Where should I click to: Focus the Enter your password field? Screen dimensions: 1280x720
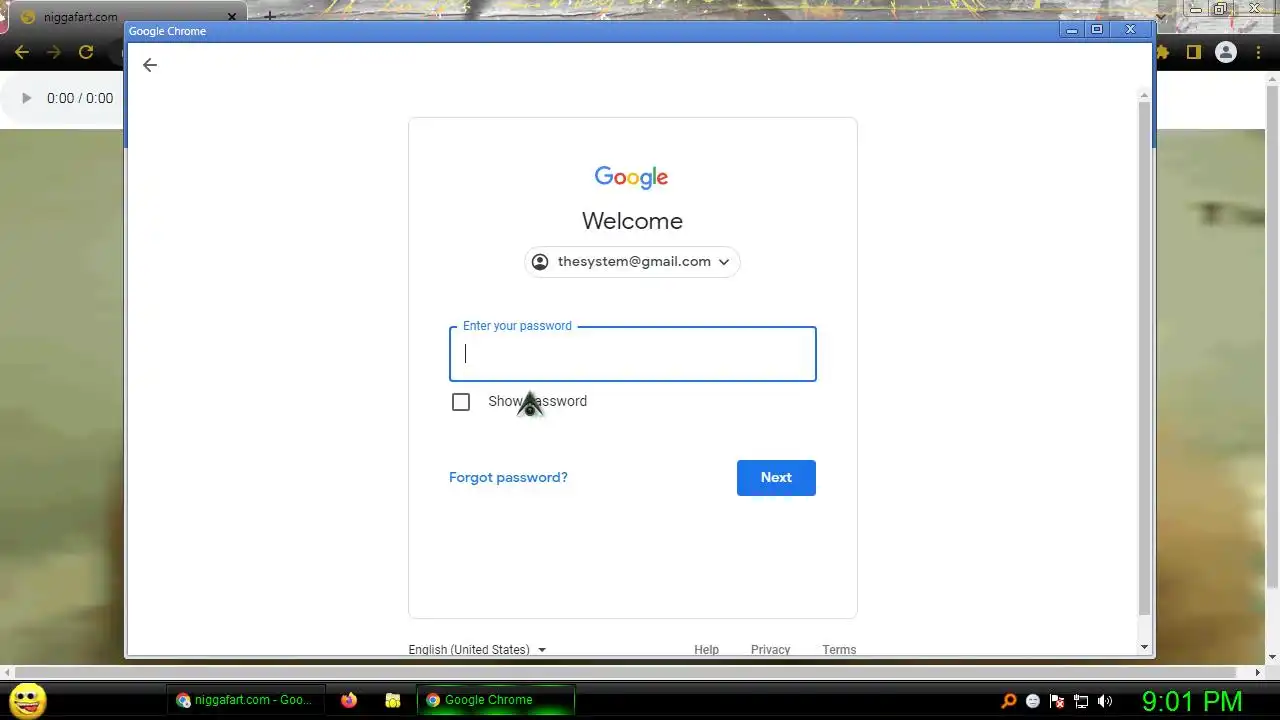point(632,354)
